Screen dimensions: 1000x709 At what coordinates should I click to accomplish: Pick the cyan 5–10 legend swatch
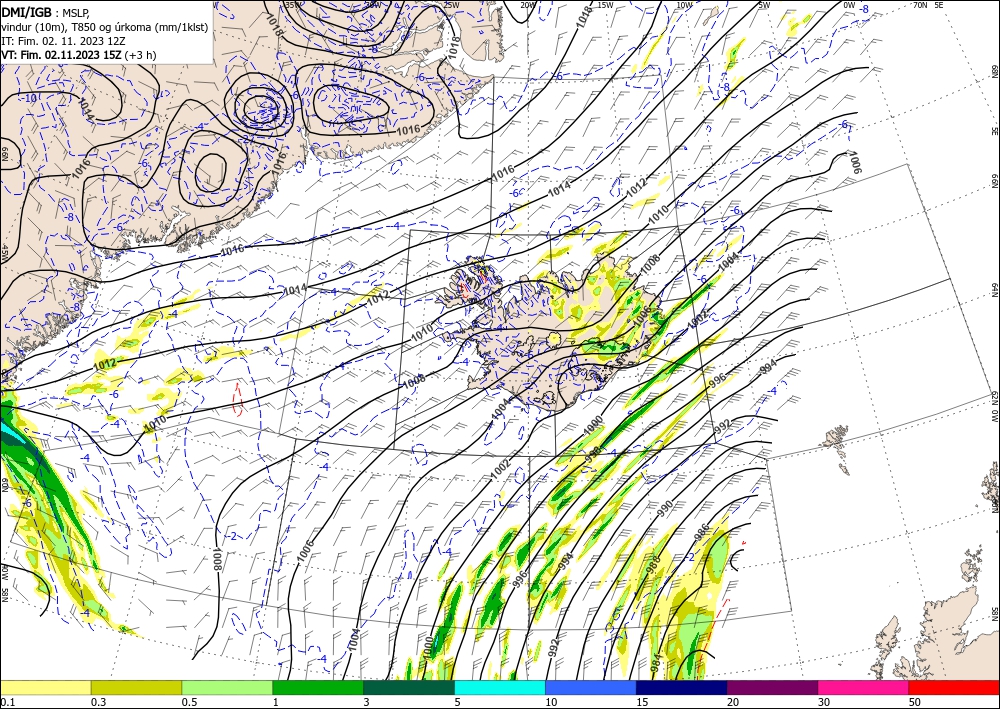[499, 687]
